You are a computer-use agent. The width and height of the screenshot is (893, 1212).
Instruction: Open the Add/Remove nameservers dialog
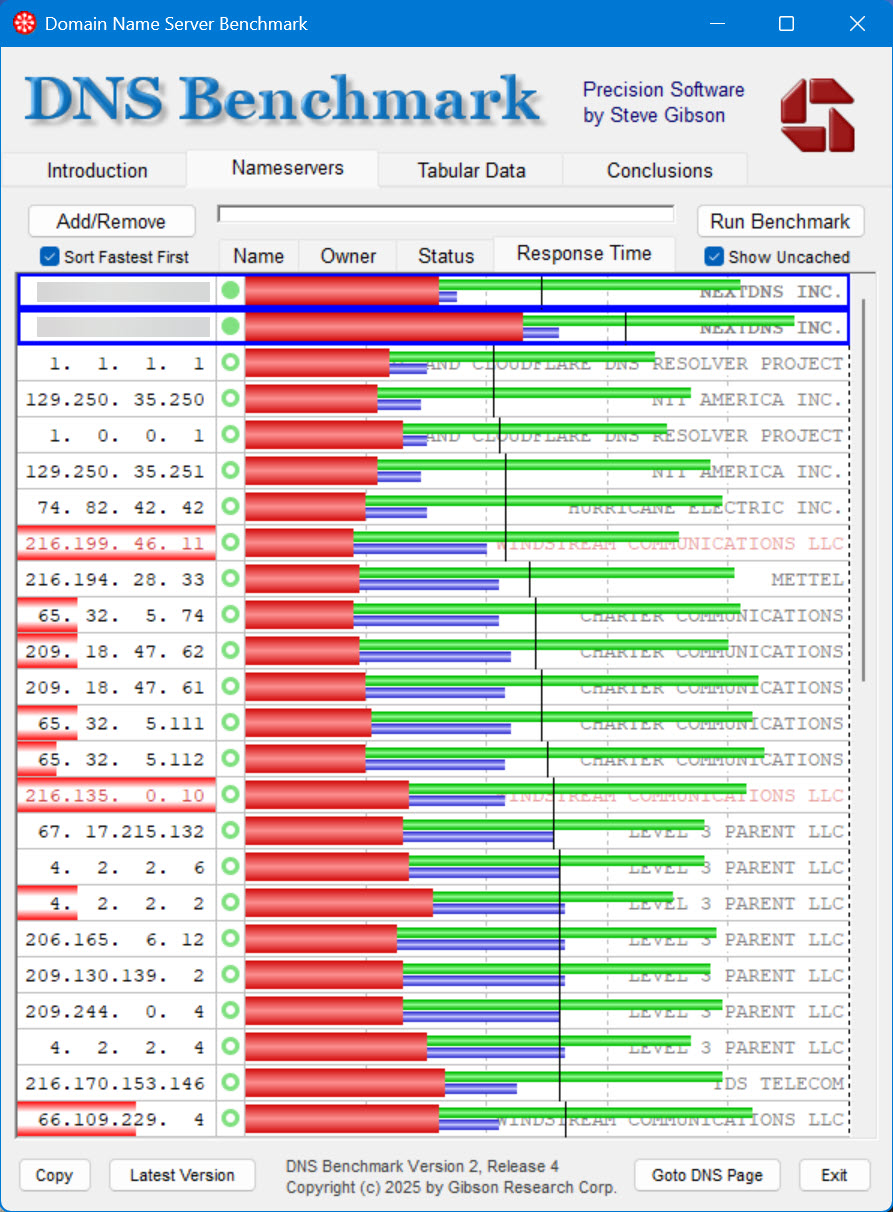(111, 221)
